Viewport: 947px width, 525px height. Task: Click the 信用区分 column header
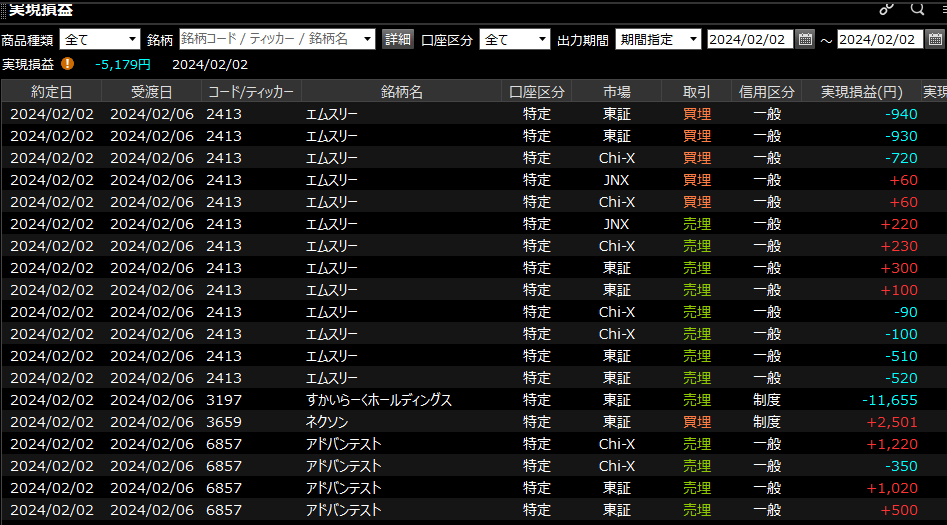tap(766, 92)
